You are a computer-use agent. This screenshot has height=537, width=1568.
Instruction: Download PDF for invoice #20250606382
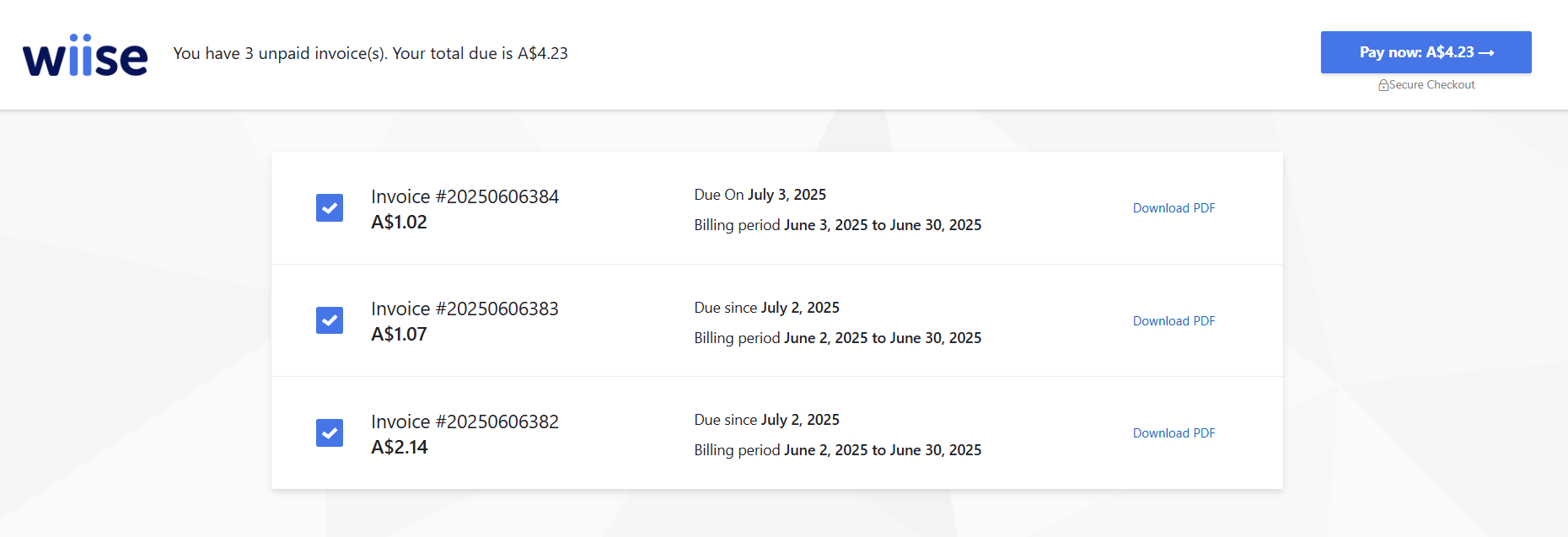click(x=1173, y=433)
